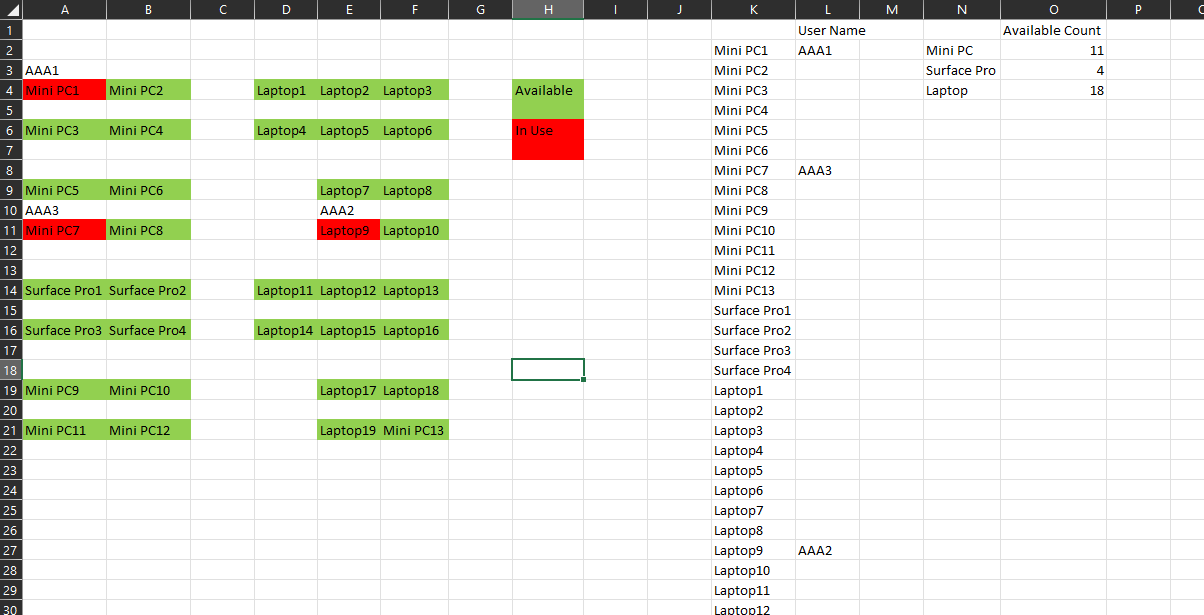Viewport: 1204px width, 615px height.
Task: Select Mini PC7 in the column K list
Action: pos(753,170)
